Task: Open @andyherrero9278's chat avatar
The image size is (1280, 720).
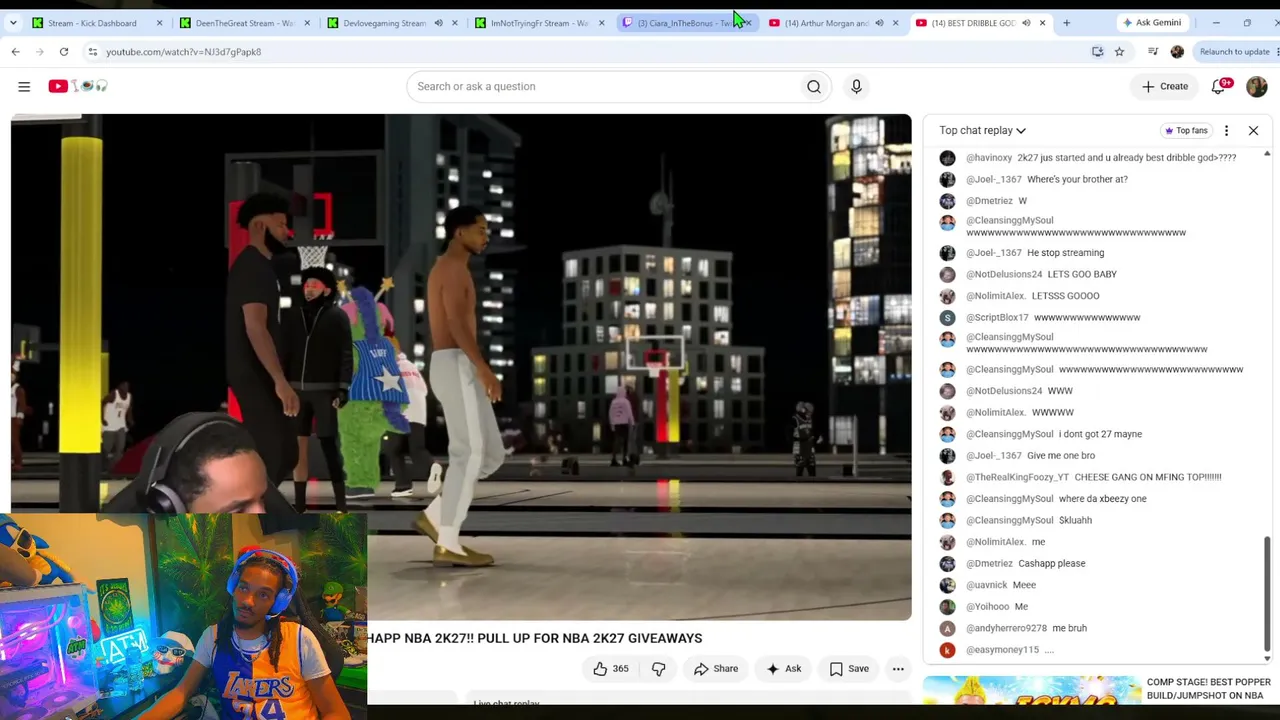Action: pos(947,628)
